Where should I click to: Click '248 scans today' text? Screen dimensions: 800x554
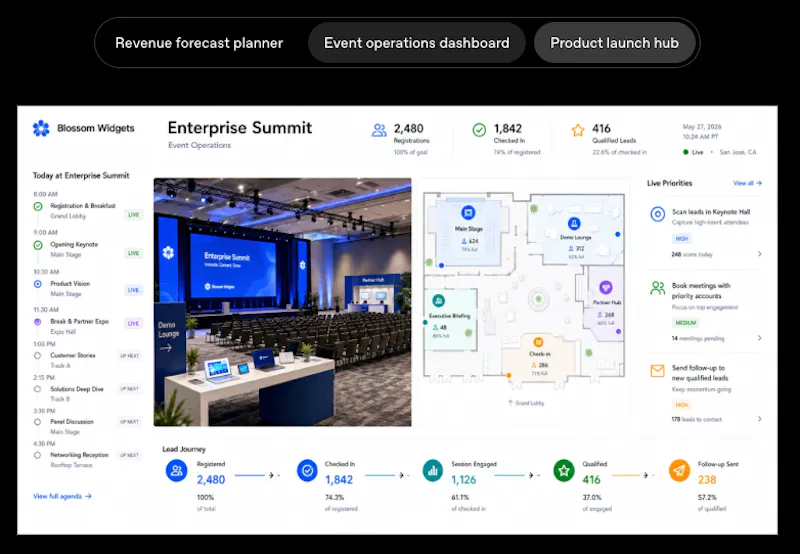pos(692,254)
